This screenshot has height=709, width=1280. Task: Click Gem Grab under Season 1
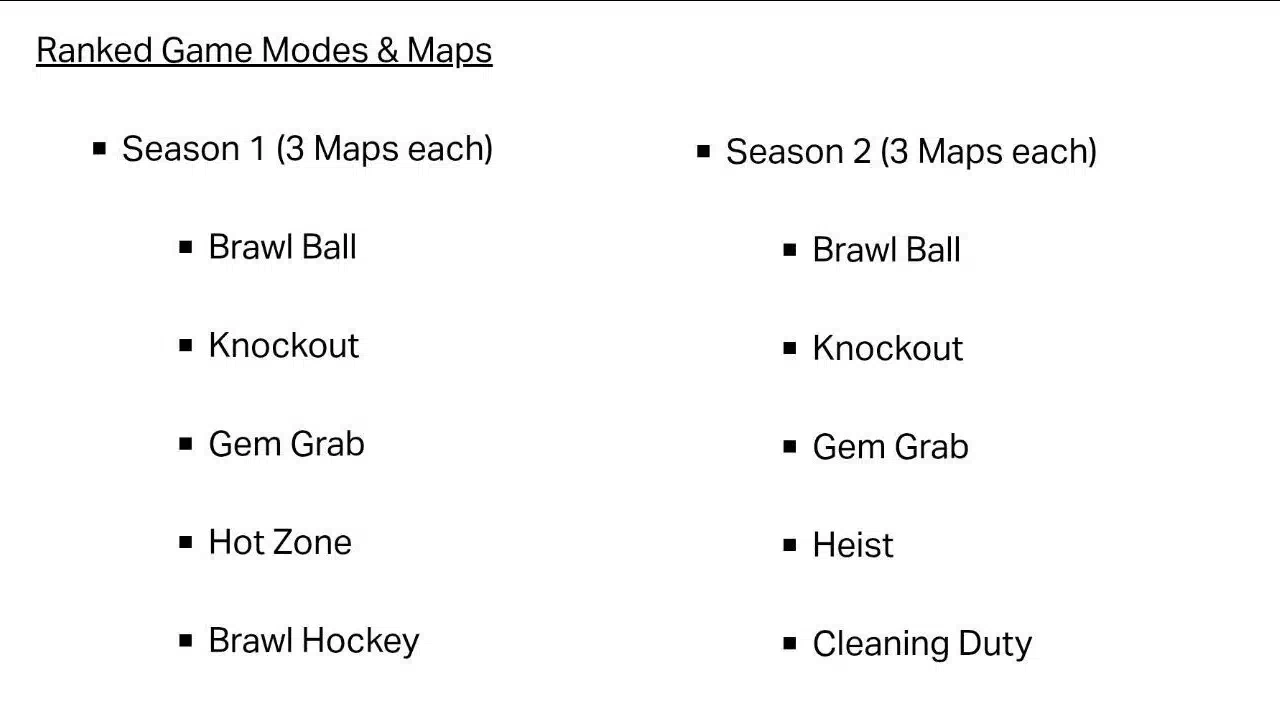[x=286, y=443]
